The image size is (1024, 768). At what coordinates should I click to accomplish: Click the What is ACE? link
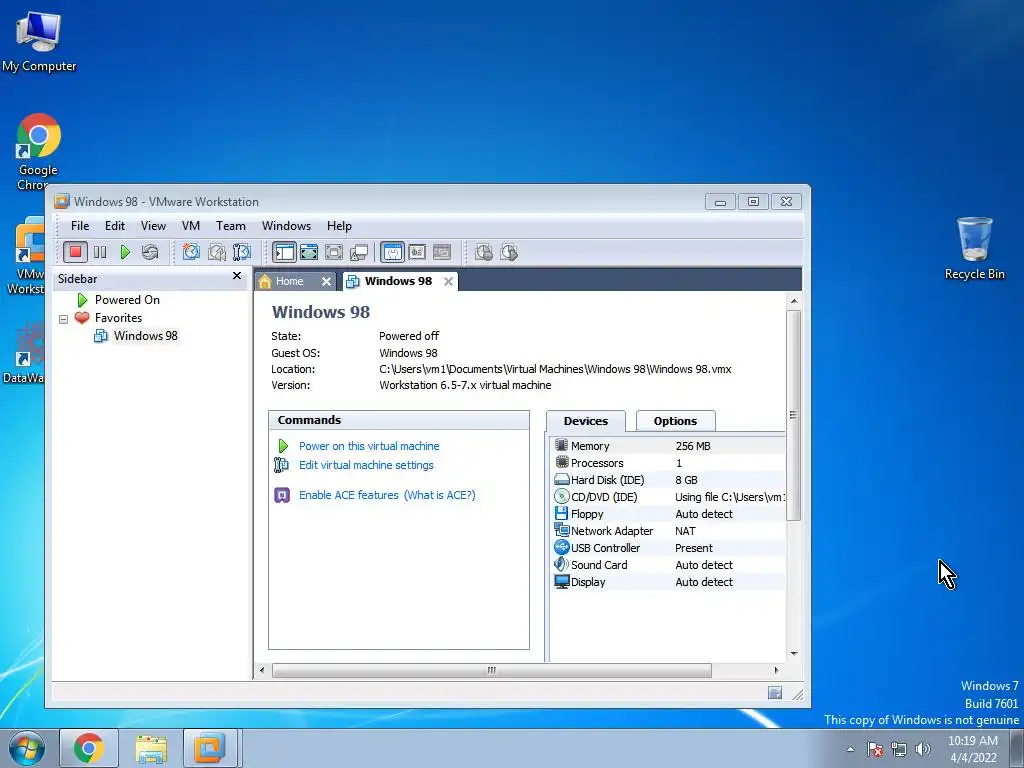click(440, 495)
